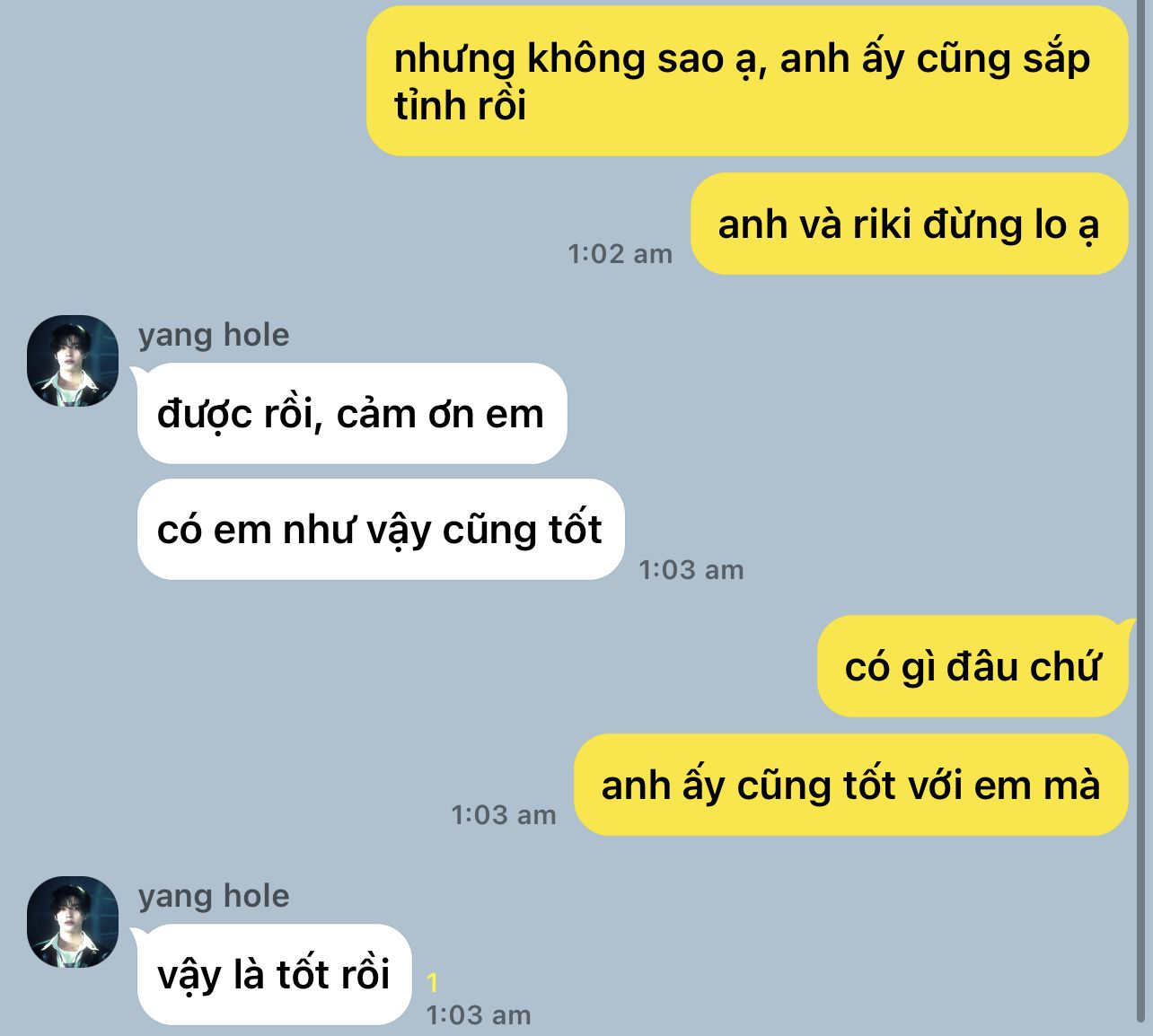Select the "có em như vậy cũng tốt" bubble
The height and width of the screenshot is (1036, 1153).
(381, 529)
